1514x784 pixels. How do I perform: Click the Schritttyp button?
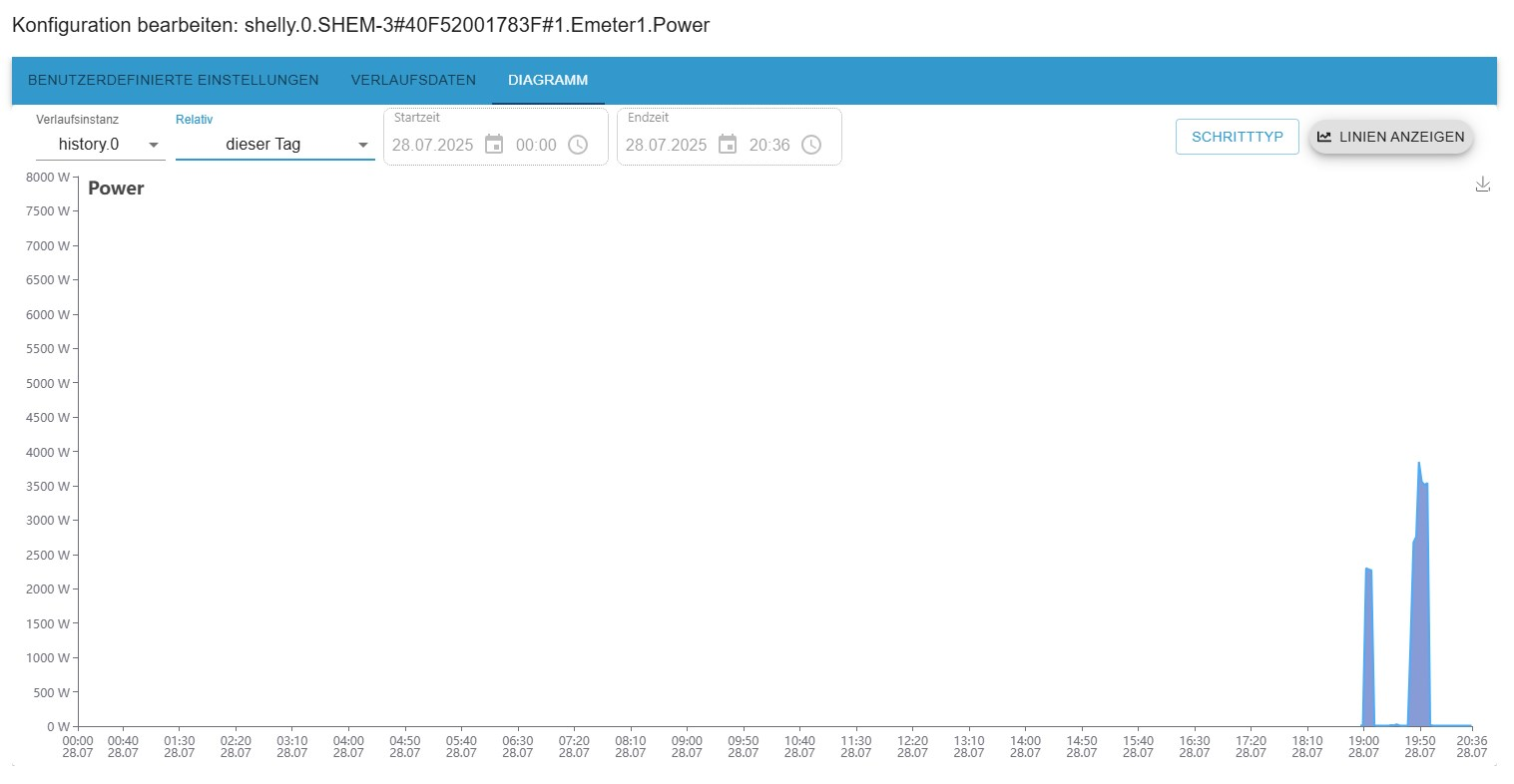point(1238,137)
